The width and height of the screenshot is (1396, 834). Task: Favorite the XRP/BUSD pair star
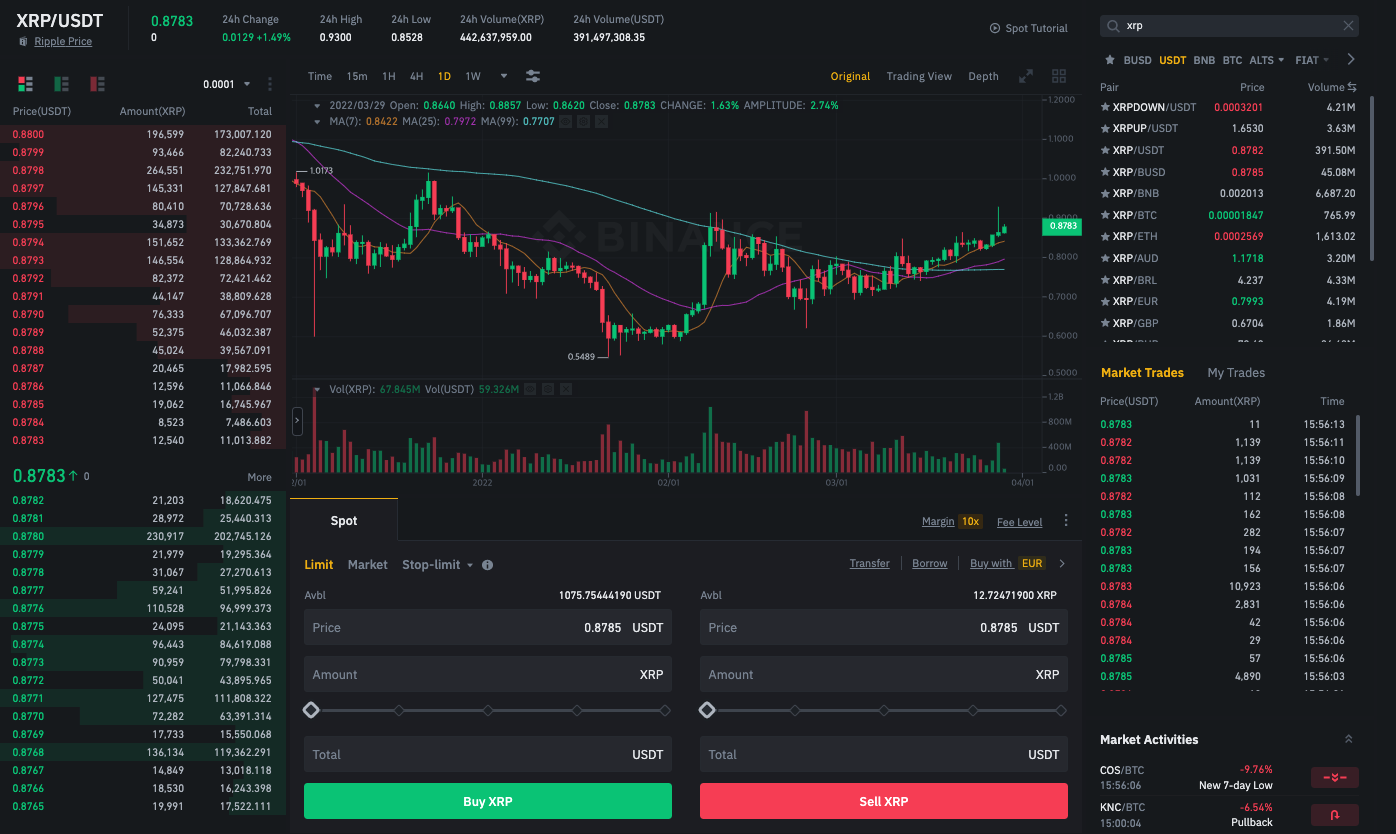(x=1105, y=172)
